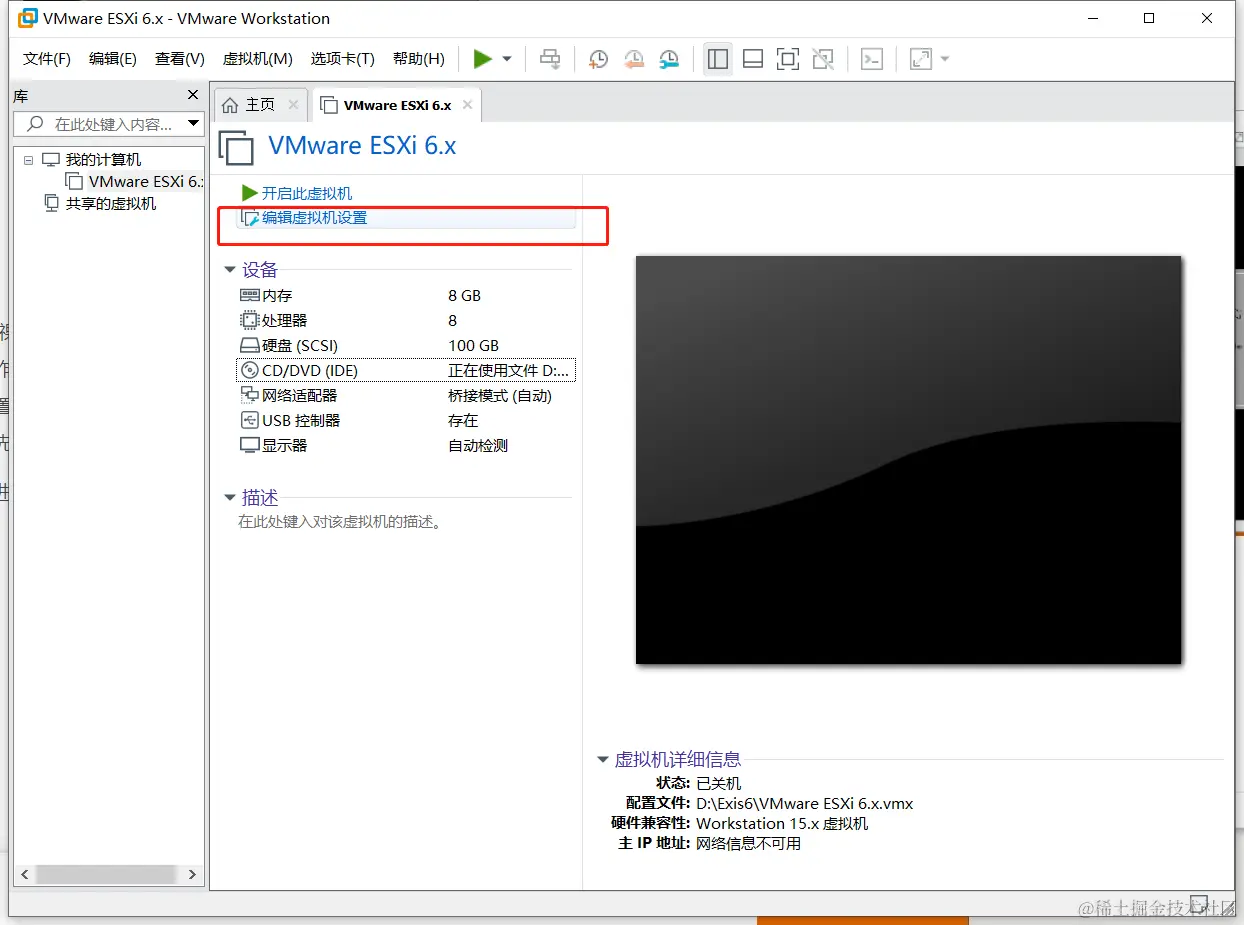Take a snapshot using the snapshot icon

coord(597,59)
